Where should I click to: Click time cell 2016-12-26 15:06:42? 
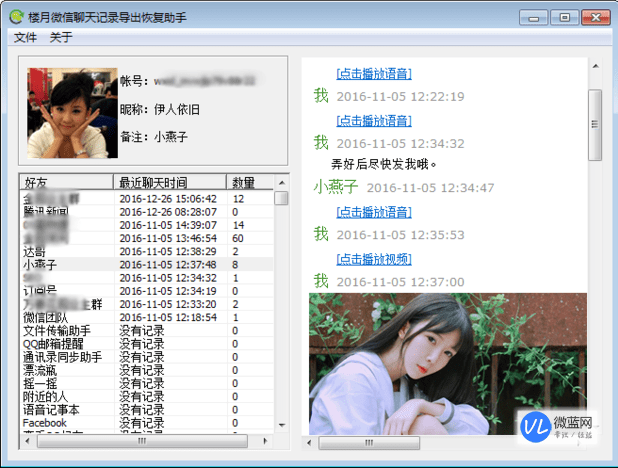pyautogui.click(x=168, y=199)
